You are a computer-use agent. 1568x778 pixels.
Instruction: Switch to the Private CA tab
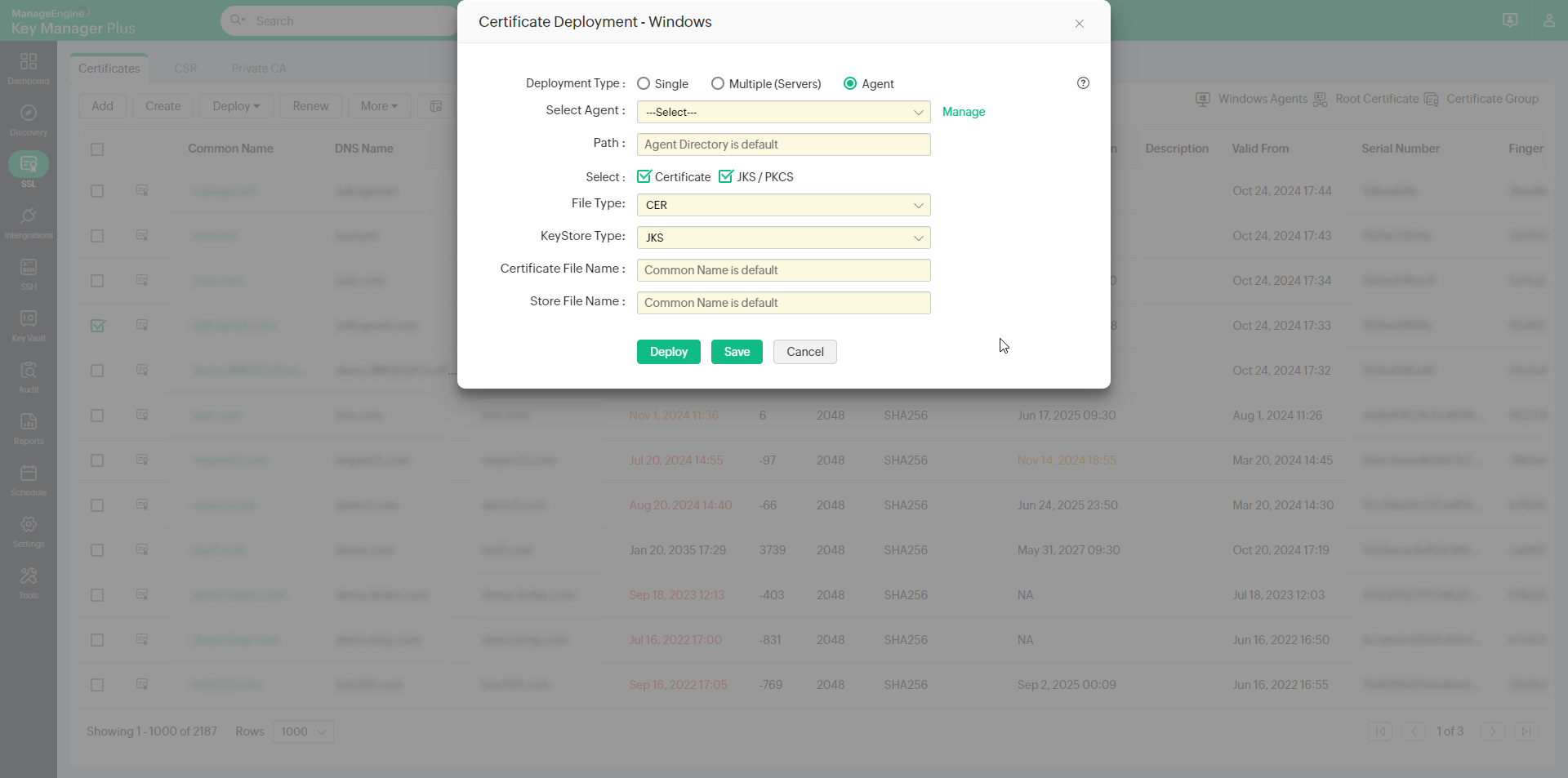259,69
